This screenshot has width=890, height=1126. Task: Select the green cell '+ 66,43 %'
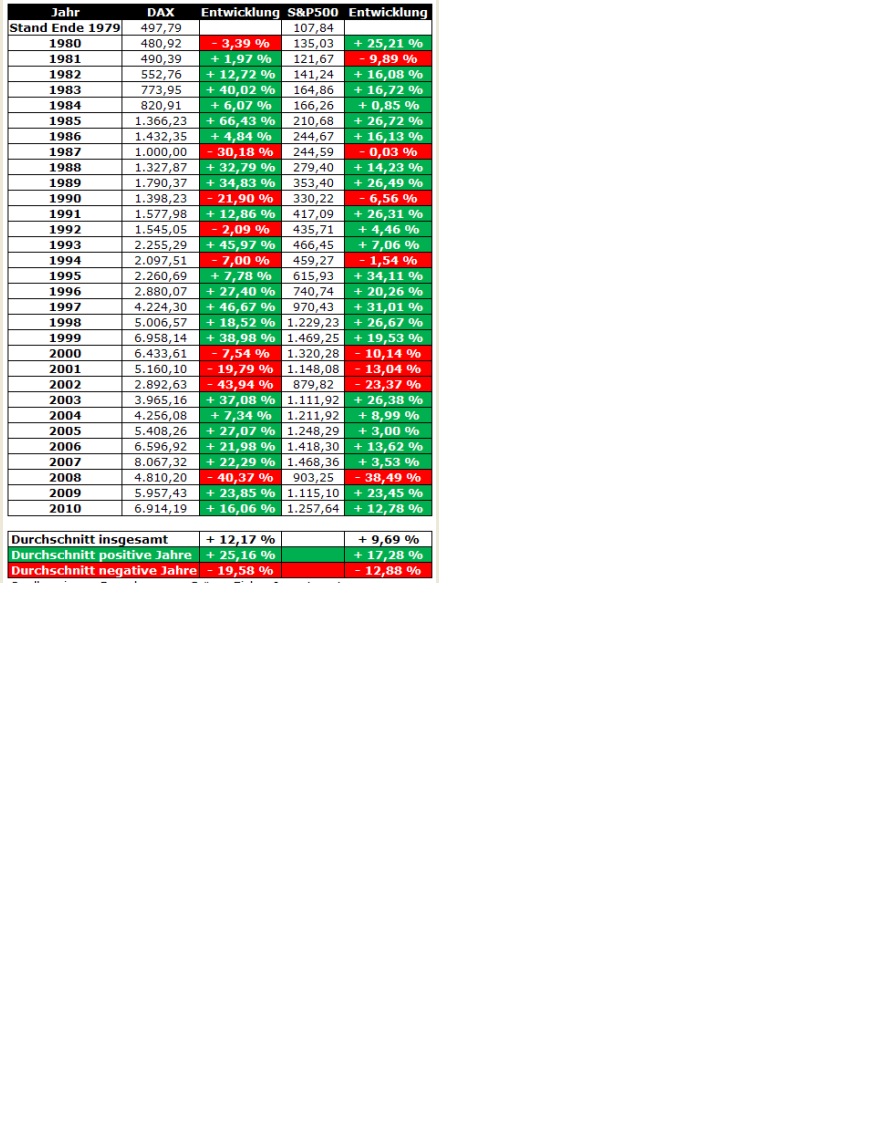click(x=241, y=121)
